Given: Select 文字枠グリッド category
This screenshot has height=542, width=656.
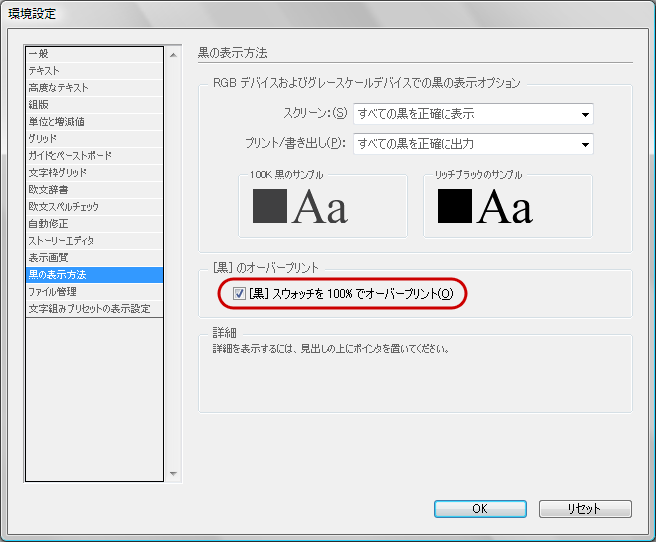Looking at the screenshot, I should [94, 173].
